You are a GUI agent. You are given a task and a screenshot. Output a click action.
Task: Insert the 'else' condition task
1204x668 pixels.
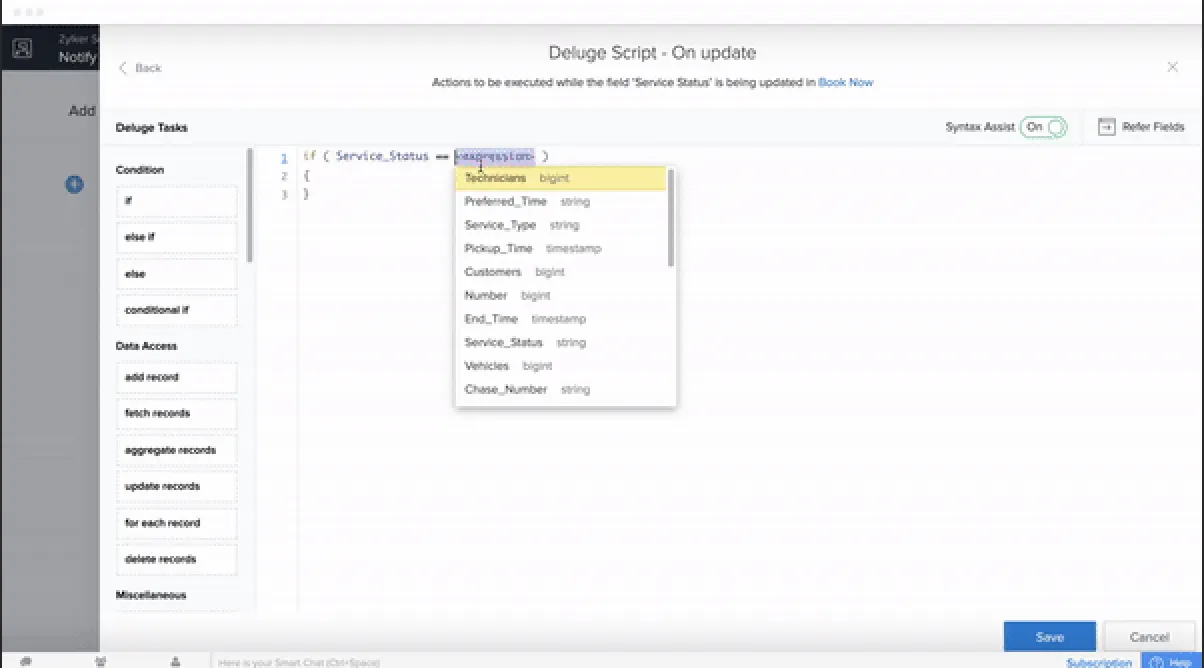tap(177, 274)
